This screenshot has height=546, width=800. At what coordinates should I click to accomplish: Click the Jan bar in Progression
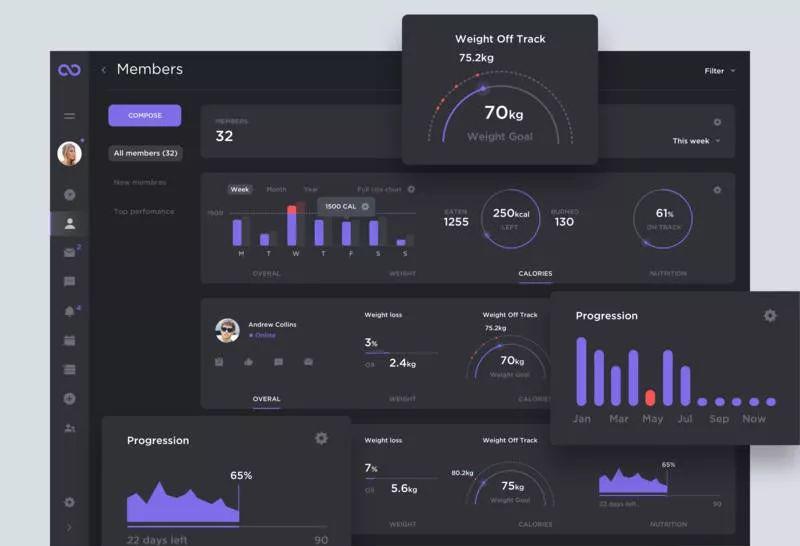point(582,371)
